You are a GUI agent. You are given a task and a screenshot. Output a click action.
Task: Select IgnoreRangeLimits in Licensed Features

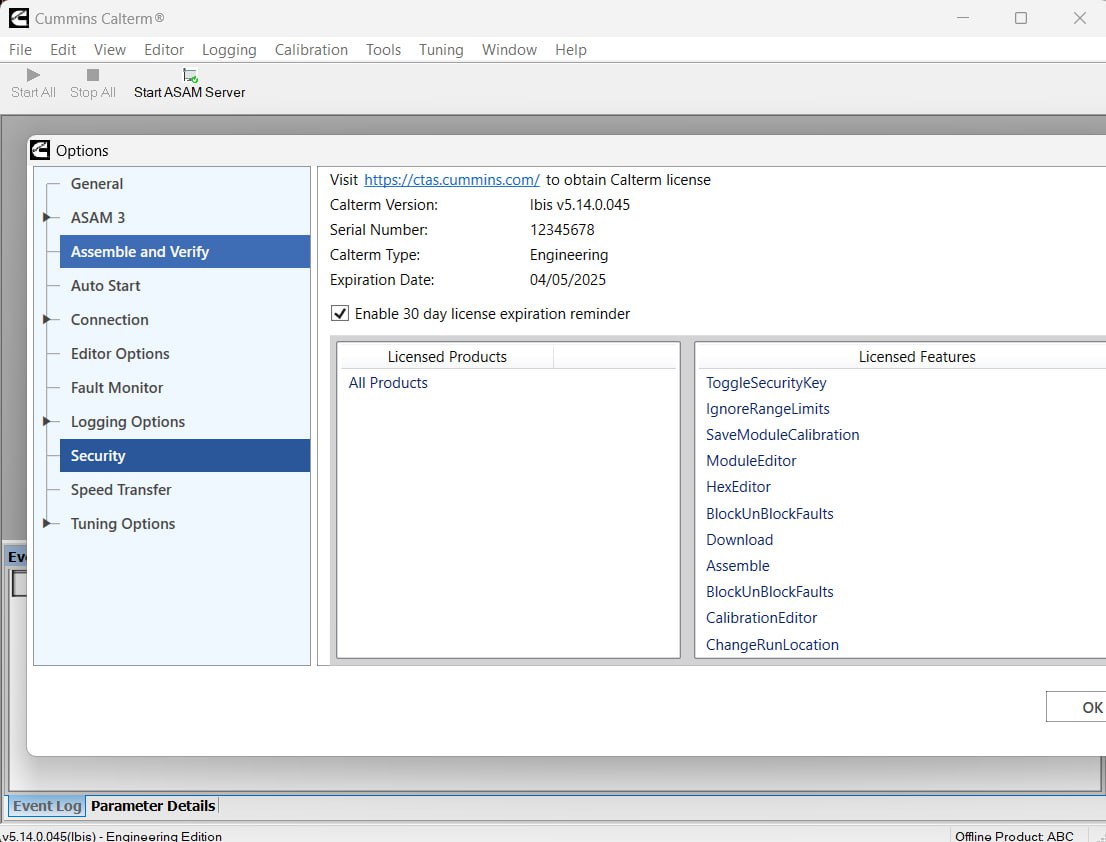pos(767,409)
